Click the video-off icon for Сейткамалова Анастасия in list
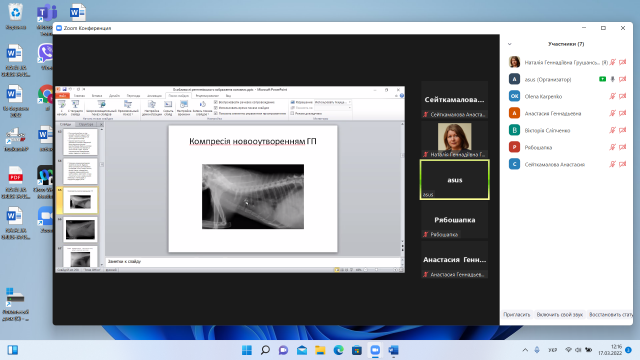 click(622, 164)
